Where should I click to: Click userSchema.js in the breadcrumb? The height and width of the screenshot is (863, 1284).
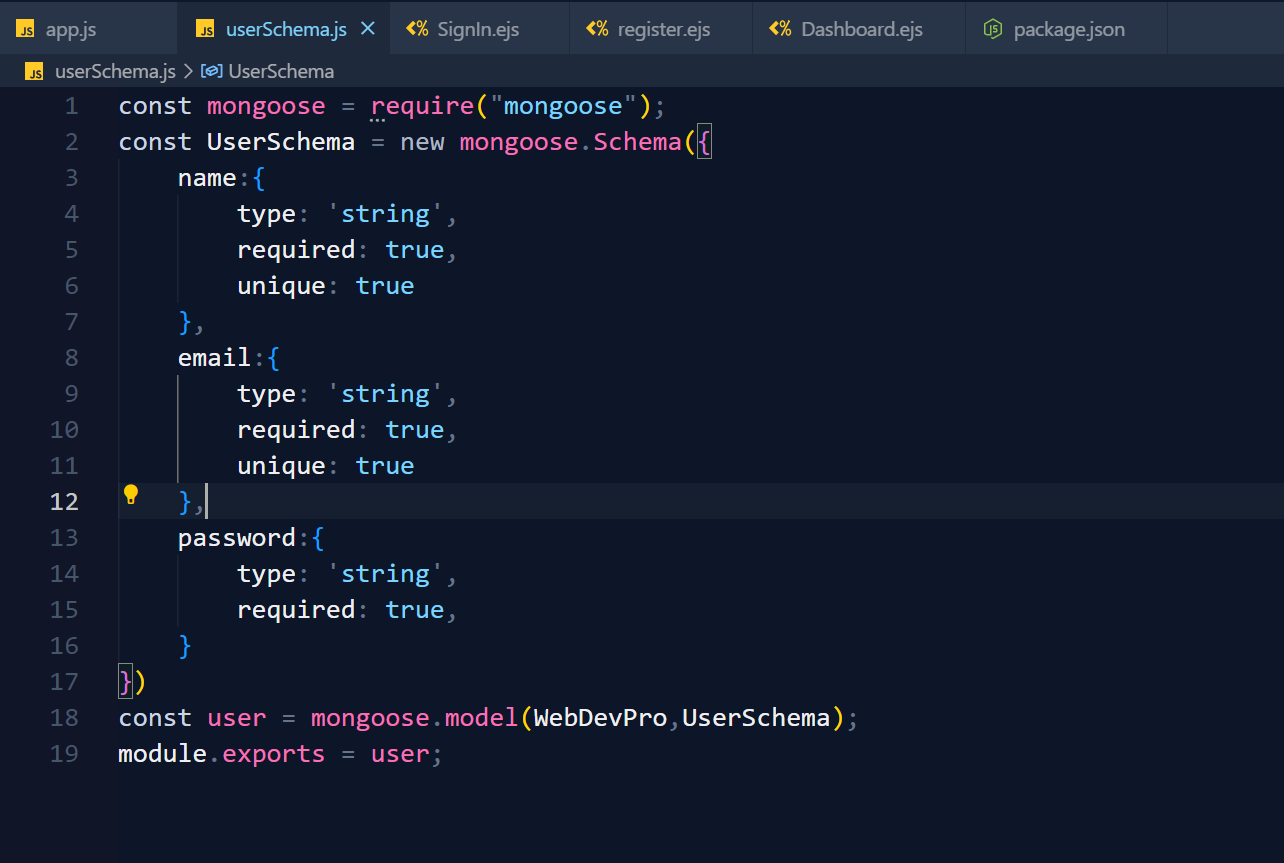pos(115,71)
